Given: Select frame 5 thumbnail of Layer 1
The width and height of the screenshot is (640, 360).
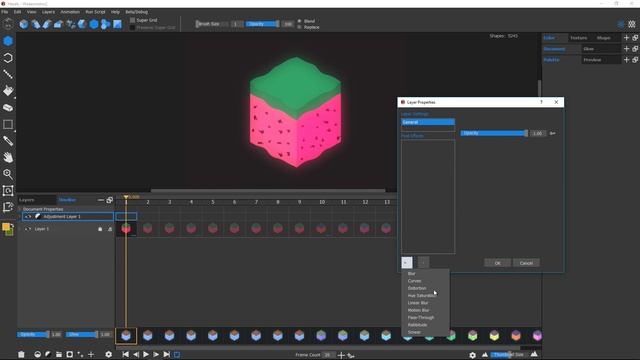Looking at the screenshot, I should point(213,228).
